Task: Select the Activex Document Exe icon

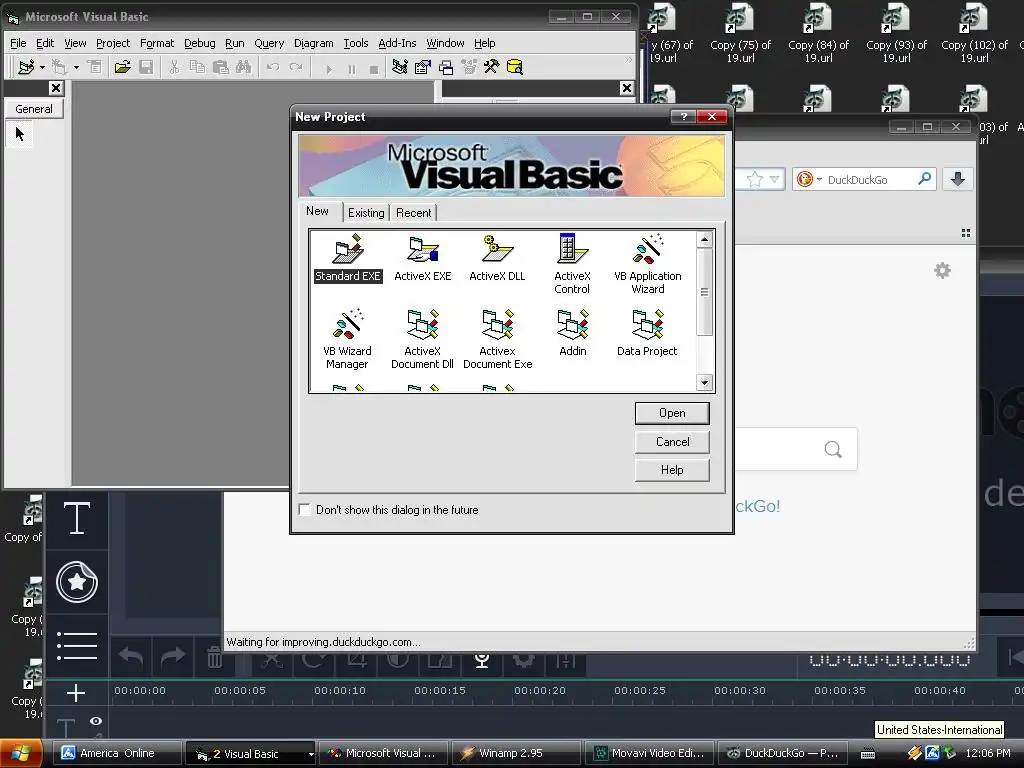Action: click(497, 325)
